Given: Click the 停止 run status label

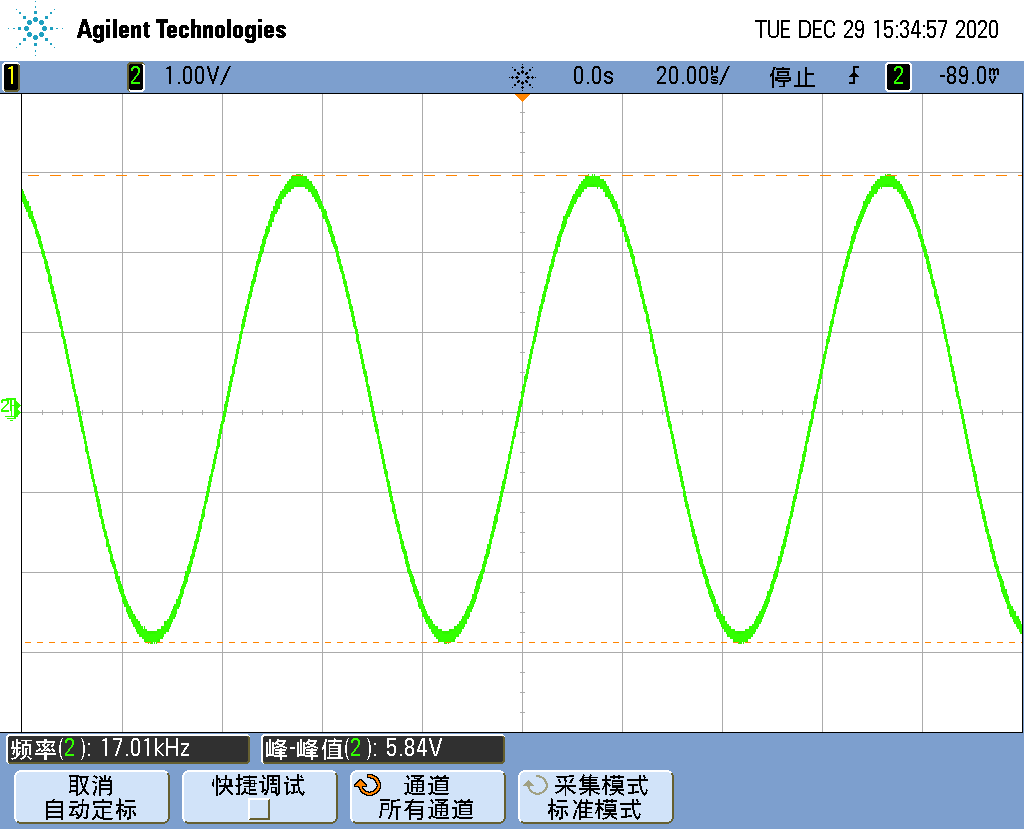Looking at the screenshot, I should click(792, 77).
